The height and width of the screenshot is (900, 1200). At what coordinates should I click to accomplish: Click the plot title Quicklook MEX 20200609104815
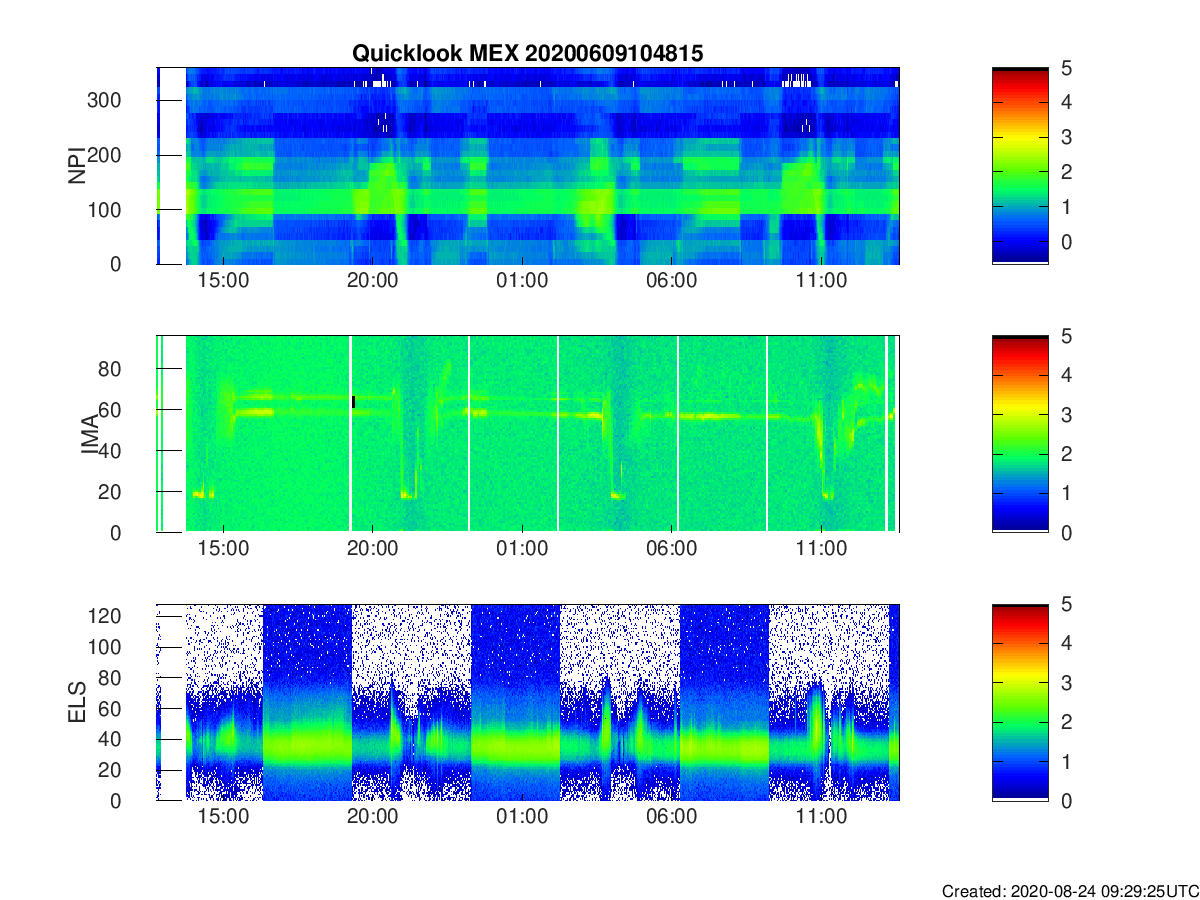527,54
